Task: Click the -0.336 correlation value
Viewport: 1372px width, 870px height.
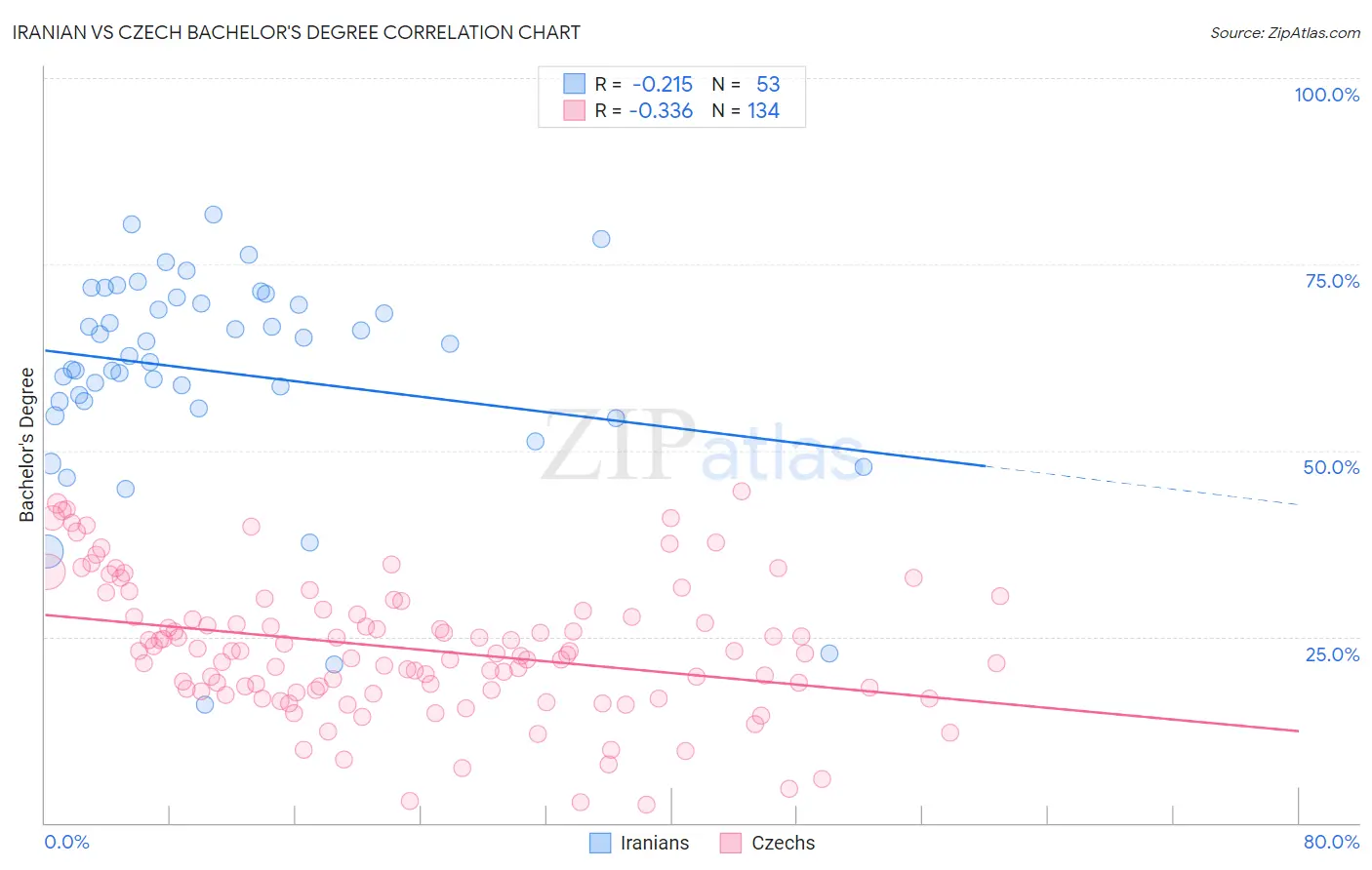Action: point(661,110)
